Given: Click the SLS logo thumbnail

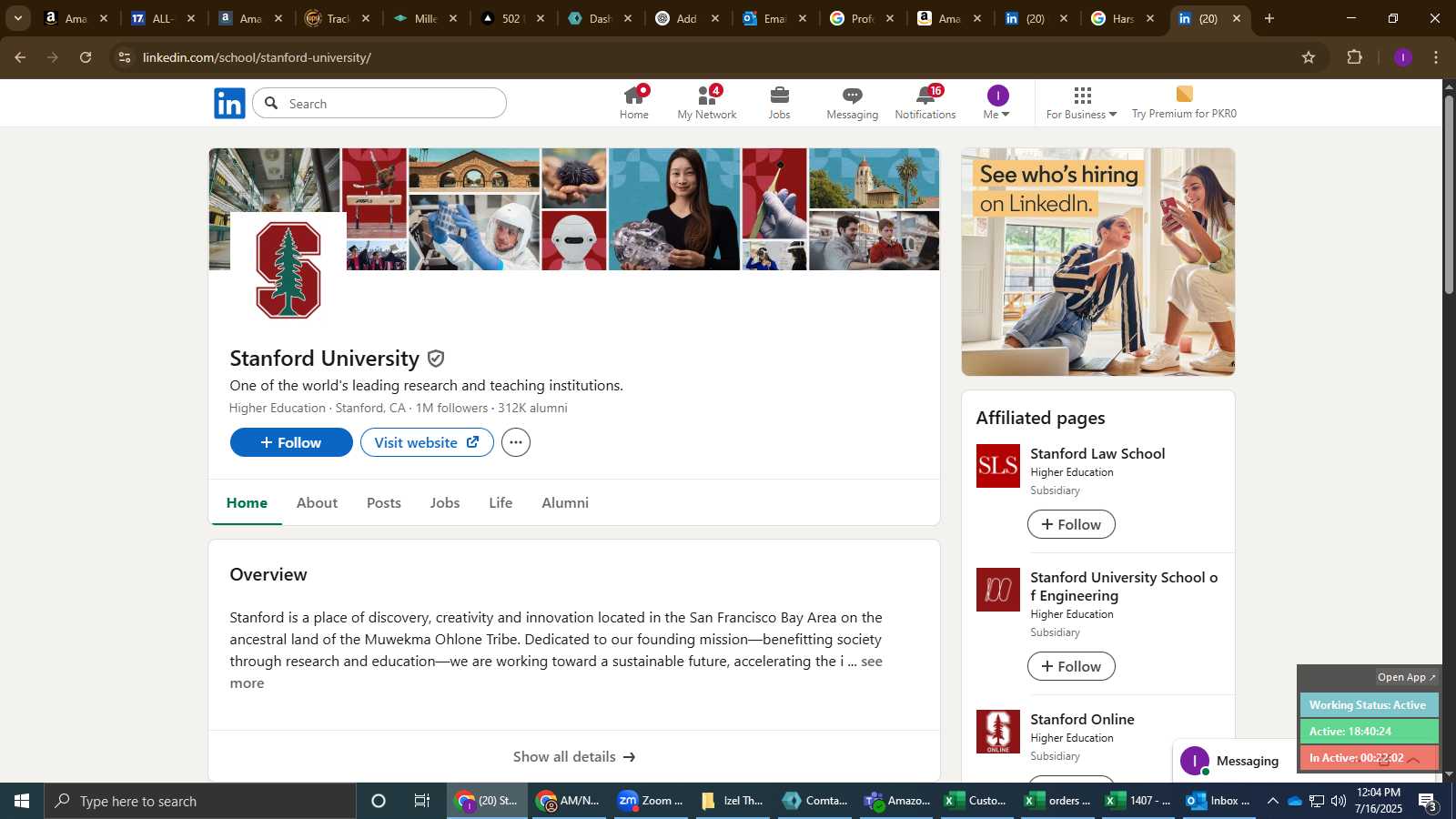Looking at the screenshot, I should 998,466.
